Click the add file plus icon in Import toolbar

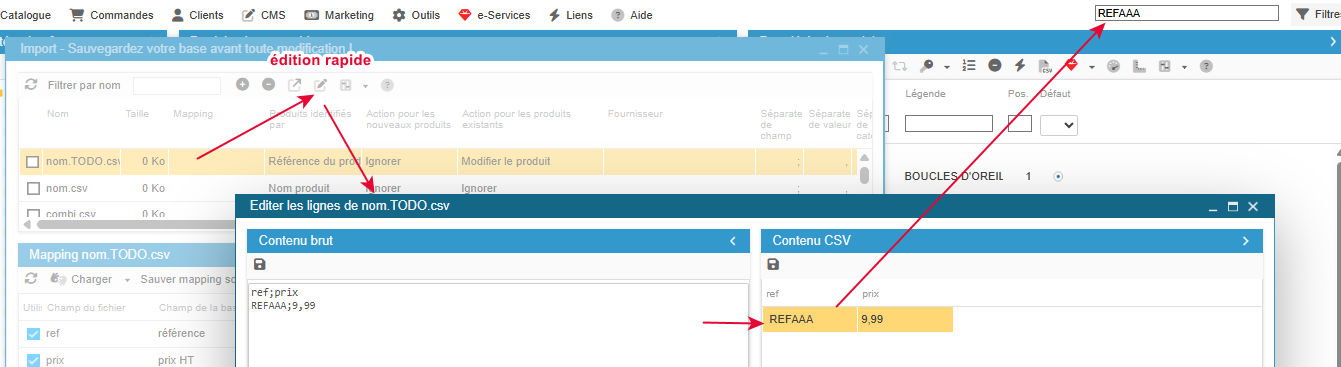[242, 85]
